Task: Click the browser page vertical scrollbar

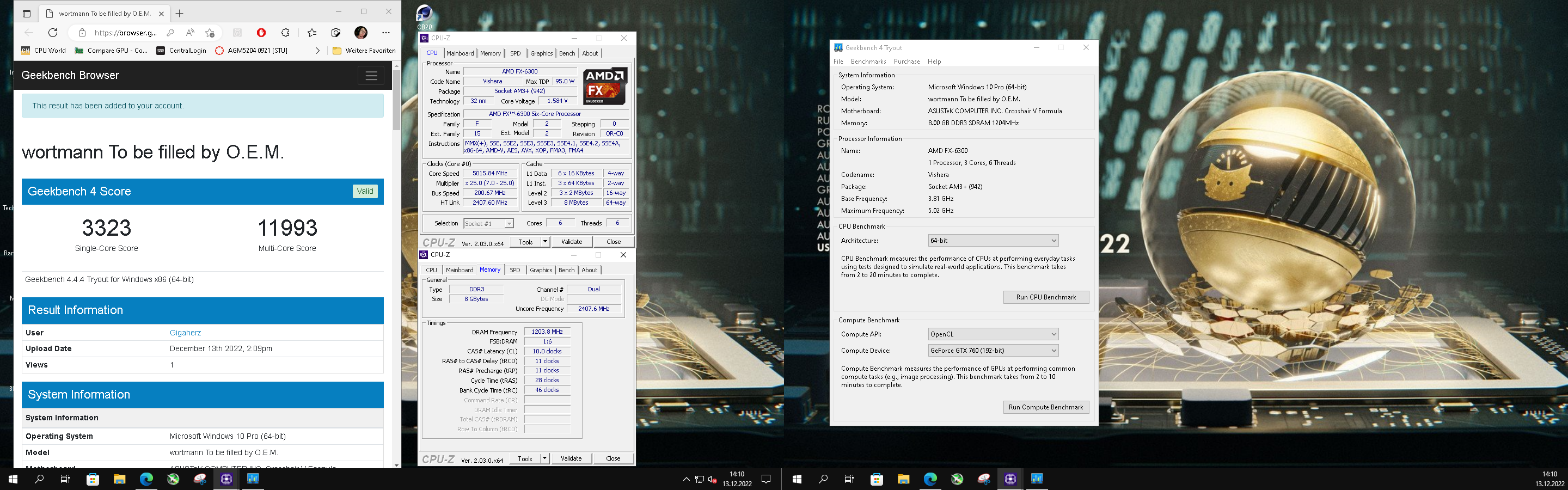Action: tap(396, 100)
